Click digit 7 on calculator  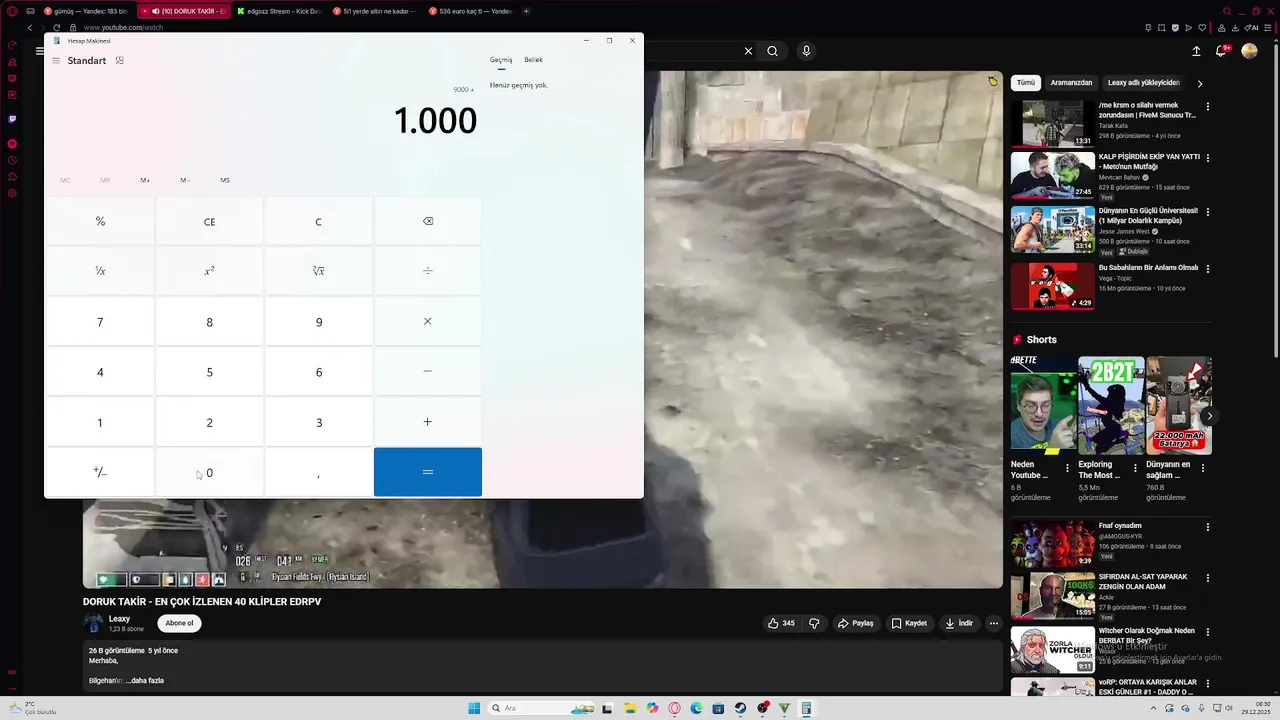100,322
